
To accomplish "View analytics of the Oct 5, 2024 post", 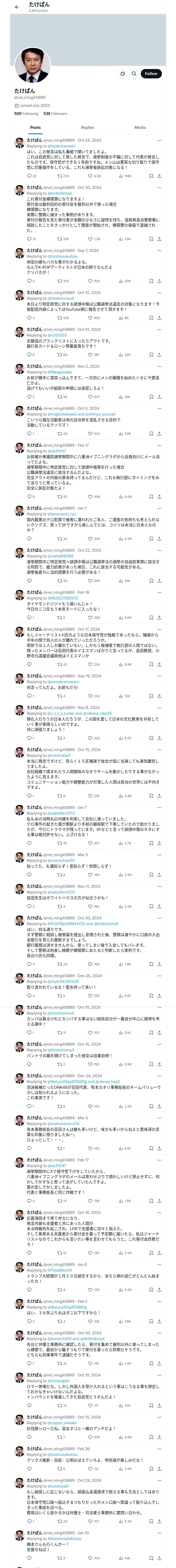I will coord(125,433).
